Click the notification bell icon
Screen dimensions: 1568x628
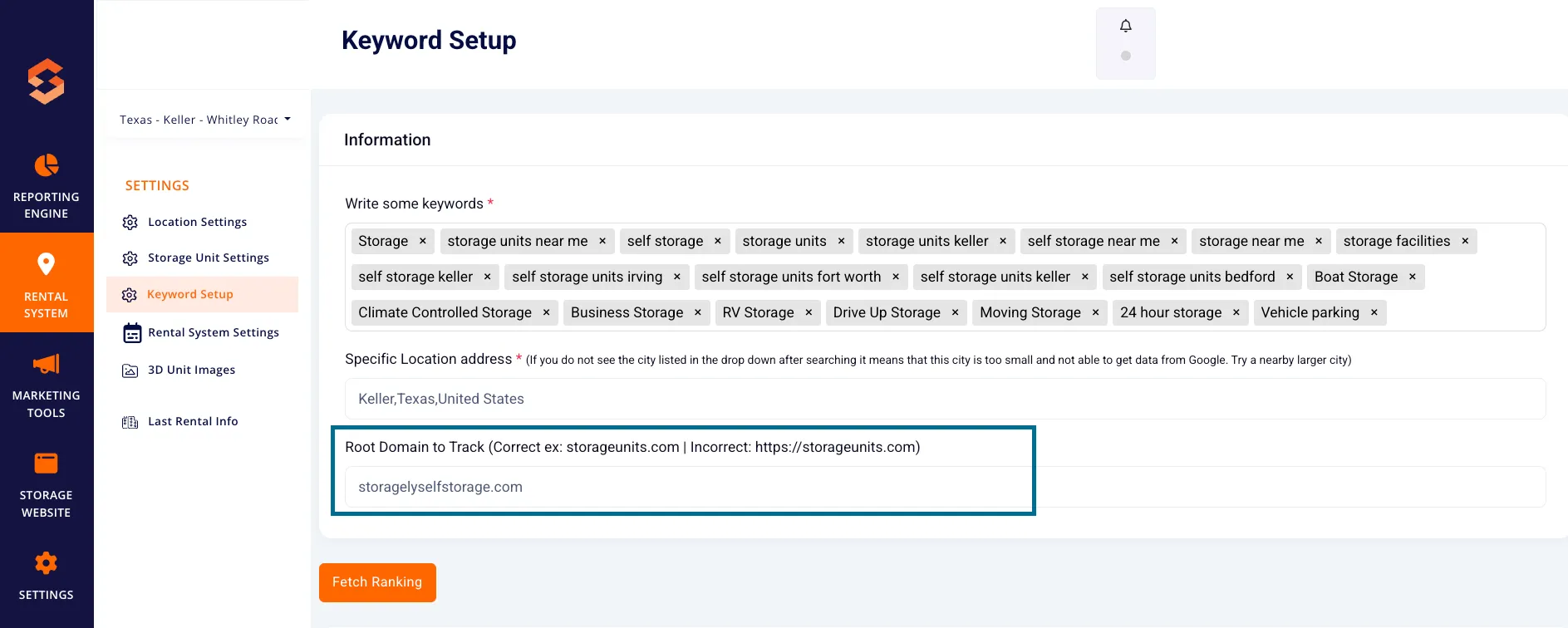click(1126, 26)
